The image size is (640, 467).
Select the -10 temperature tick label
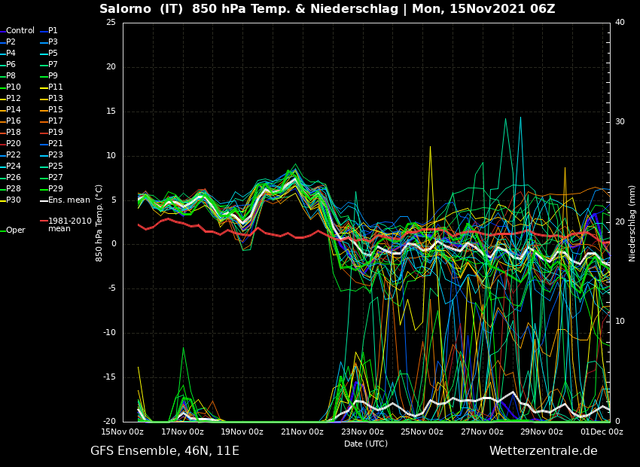[x=110, y=333]
